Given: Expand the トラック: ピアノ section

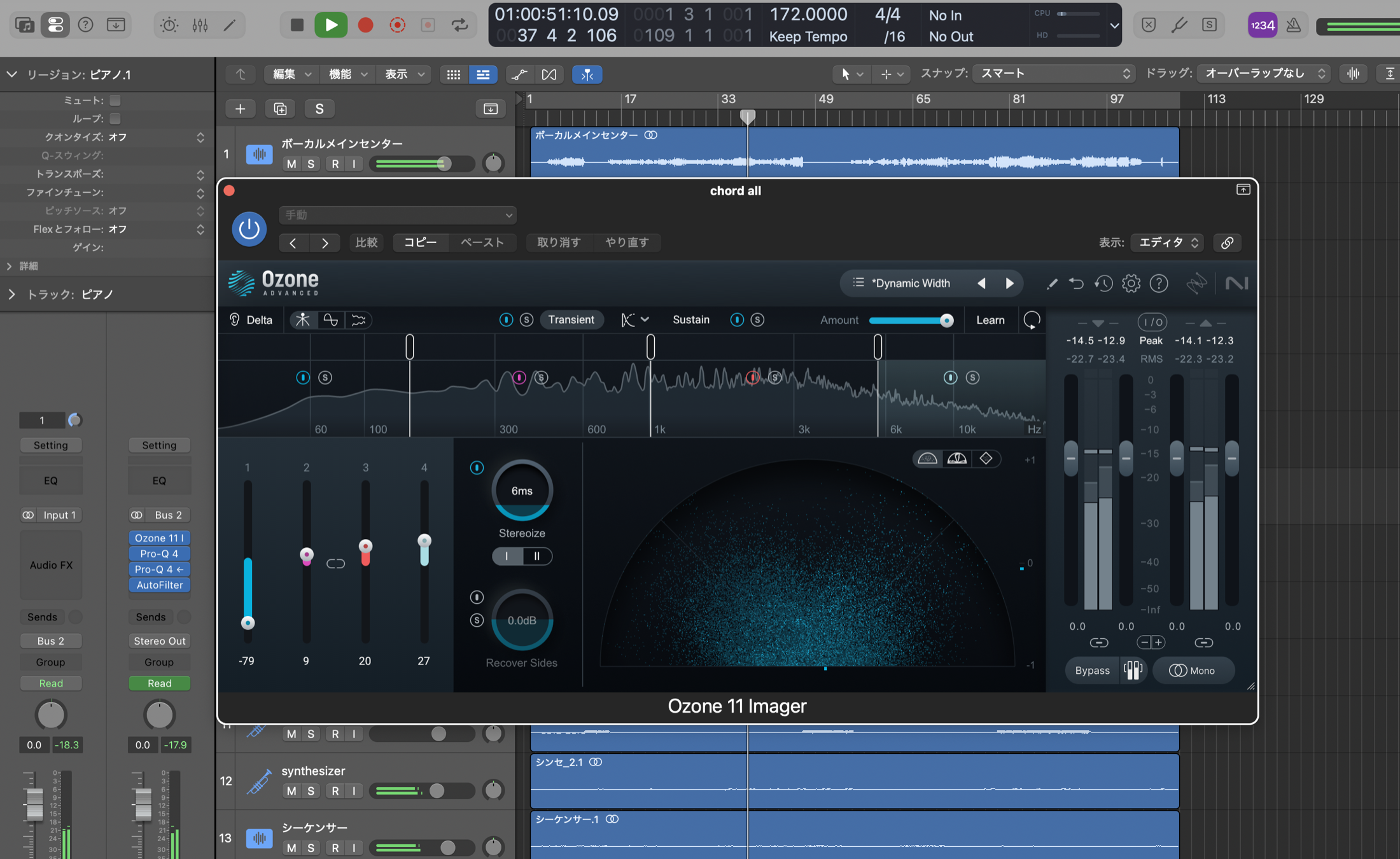Looking at the screenshot, I should 11,294.
